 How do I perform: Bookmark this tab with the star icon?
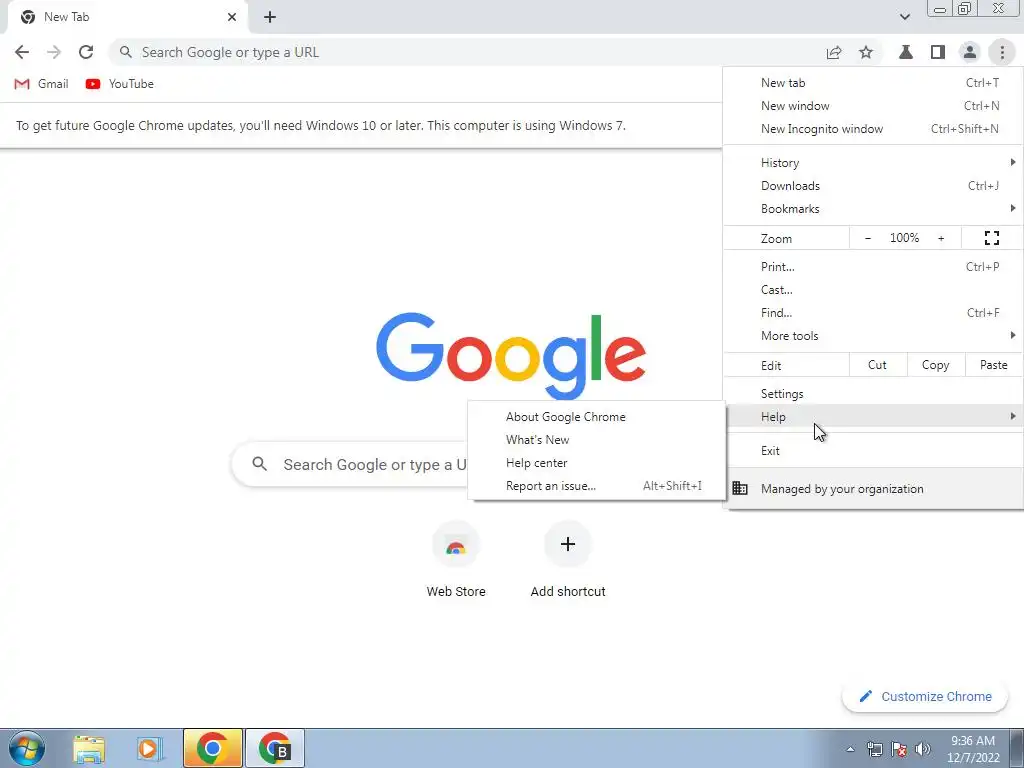tap(866, 52)
